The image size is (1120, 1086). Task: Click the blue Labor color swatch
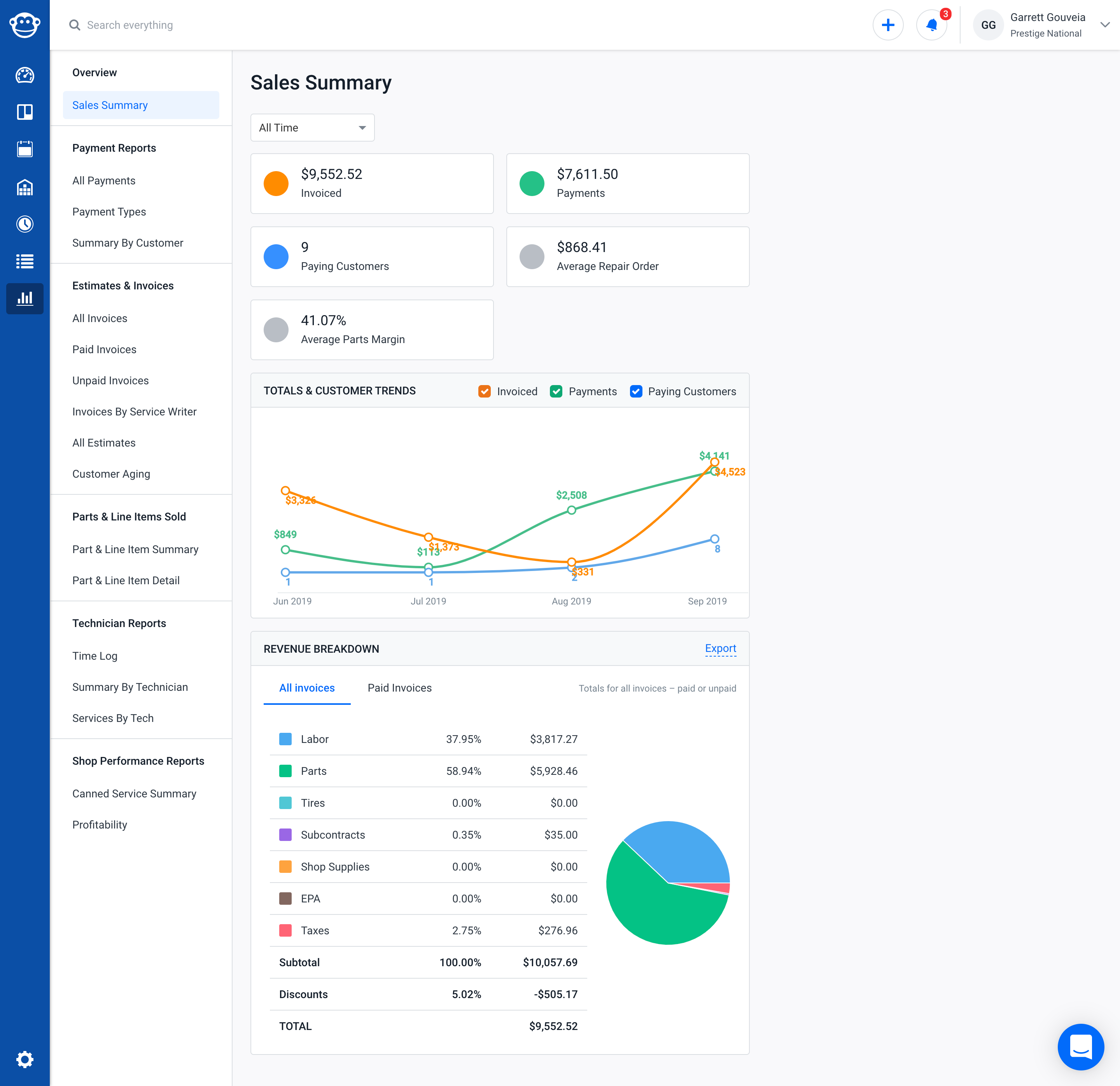(285, 739)
